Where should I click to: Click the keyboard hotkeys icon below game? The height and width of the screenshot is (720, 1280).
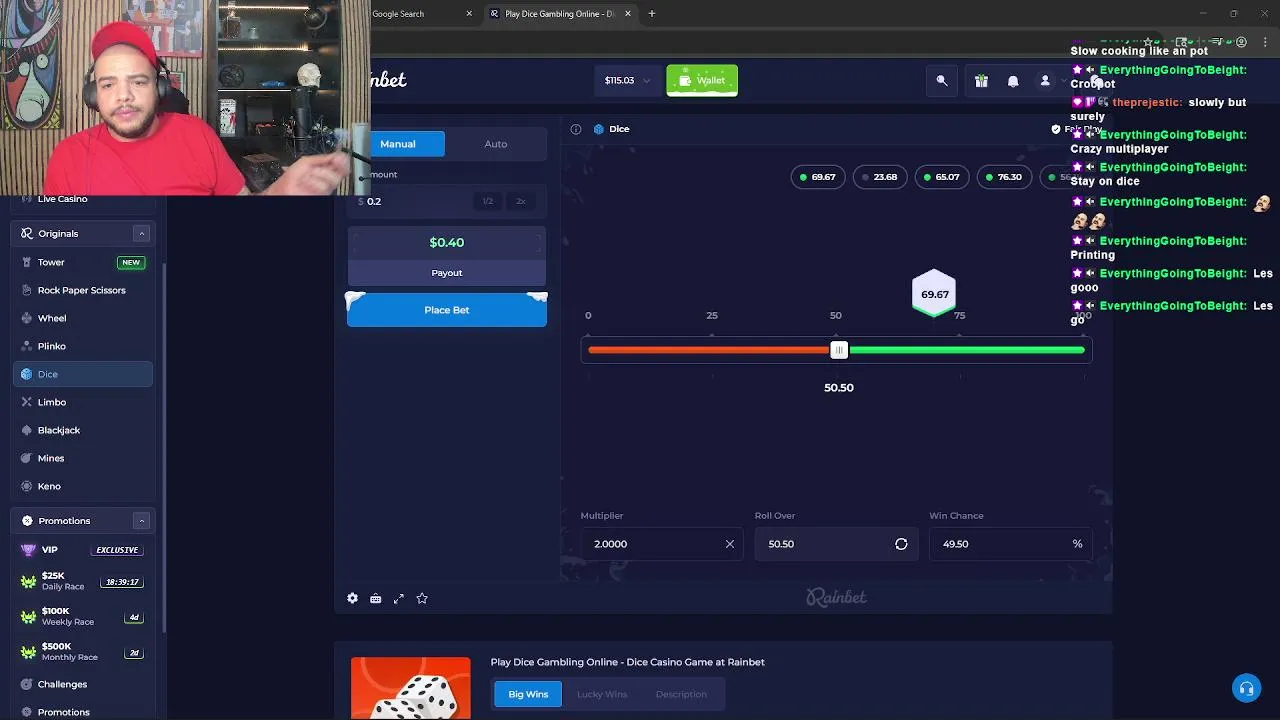pyautogui.click(x=376, y=598)
